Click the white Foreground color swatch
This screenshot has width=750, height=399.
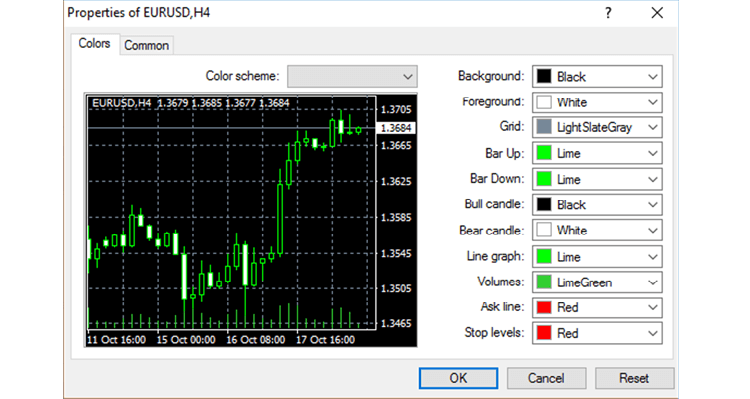point(544,102)
